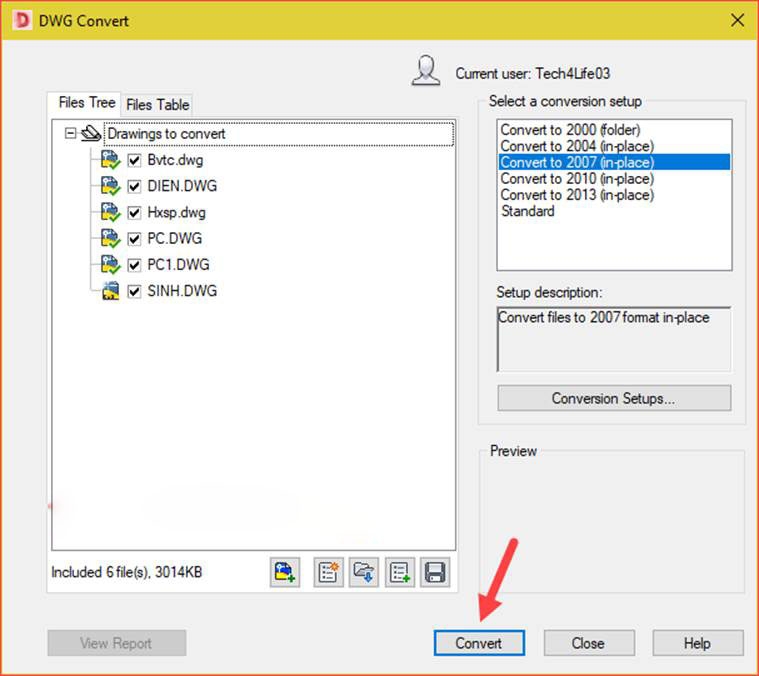
Task: Click the Save list floppy disk icon
Action: 435,572
